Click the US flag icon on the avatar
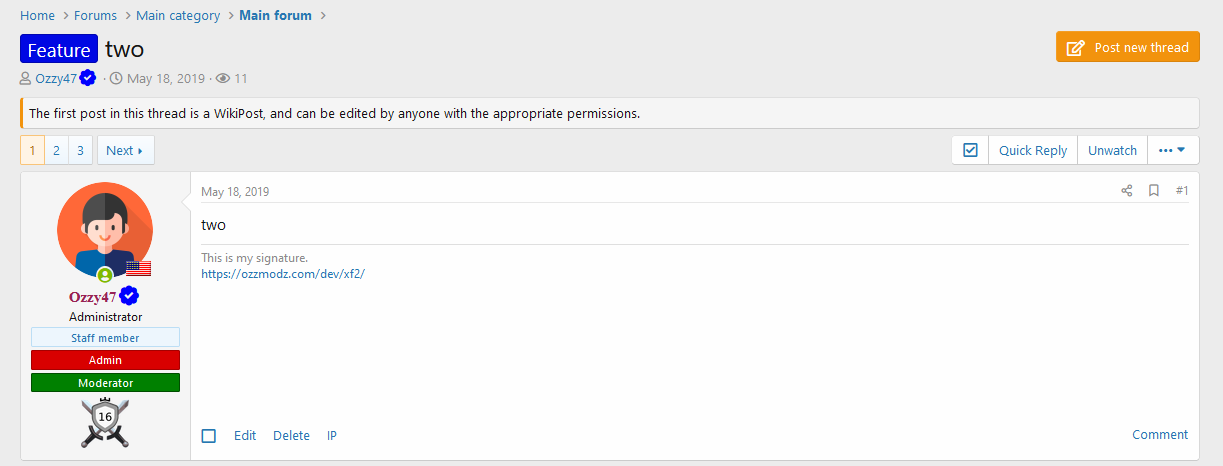 (x=138, y=268)
